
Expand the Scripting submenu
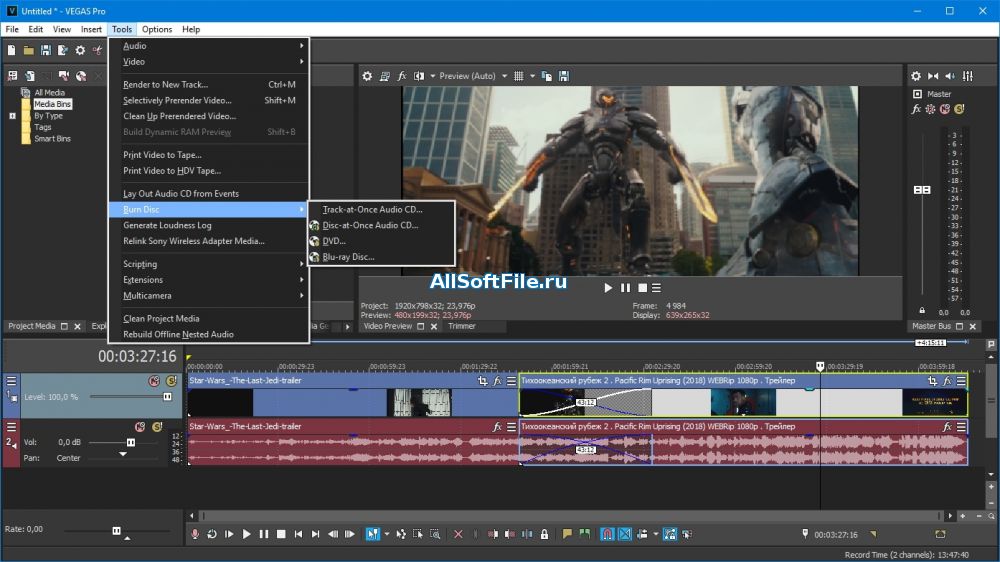click(x=209, y=263)
